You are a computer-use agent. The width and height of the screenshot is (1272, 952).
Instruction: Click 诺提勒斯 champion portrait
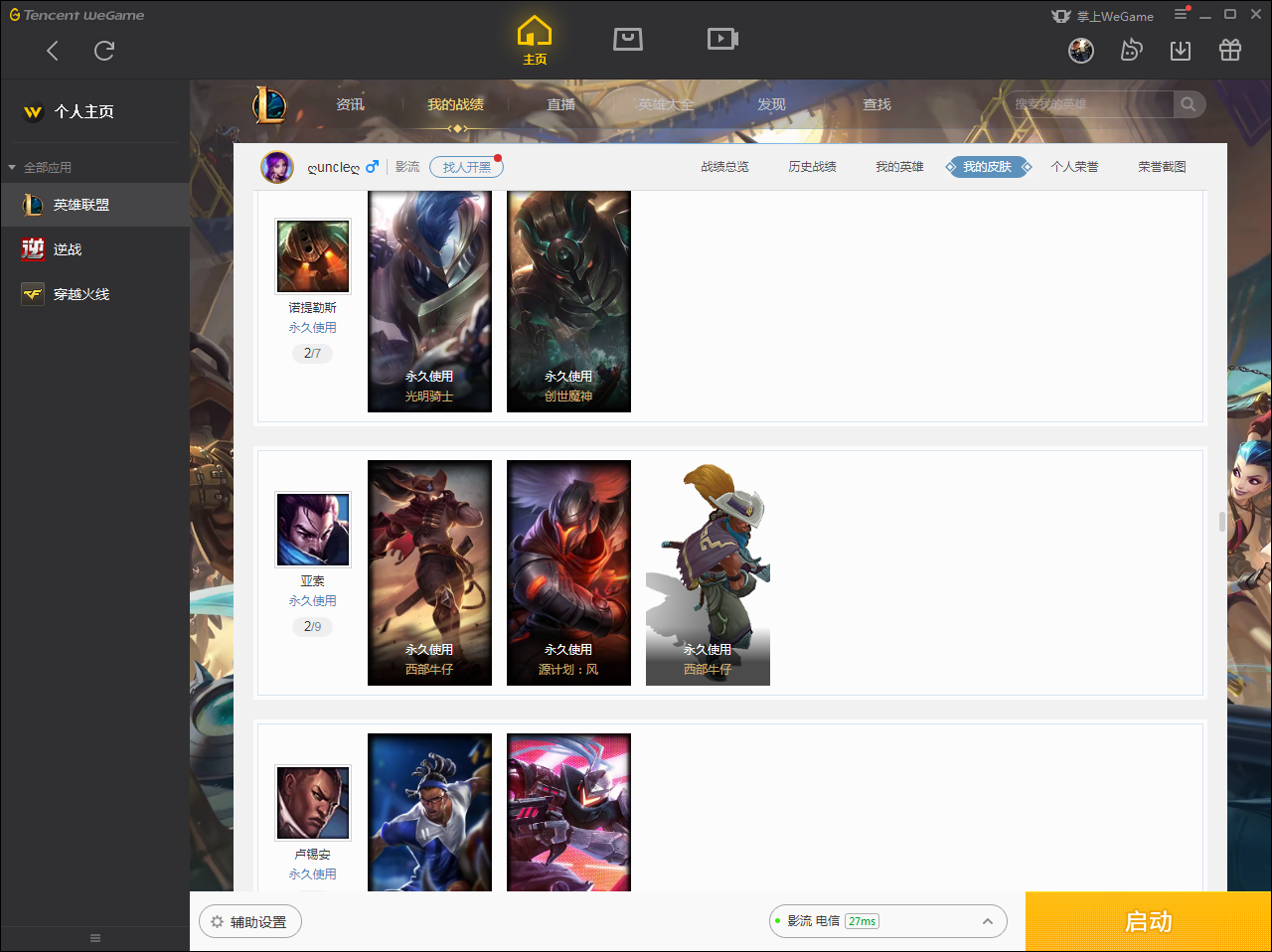tap(313, 256)
